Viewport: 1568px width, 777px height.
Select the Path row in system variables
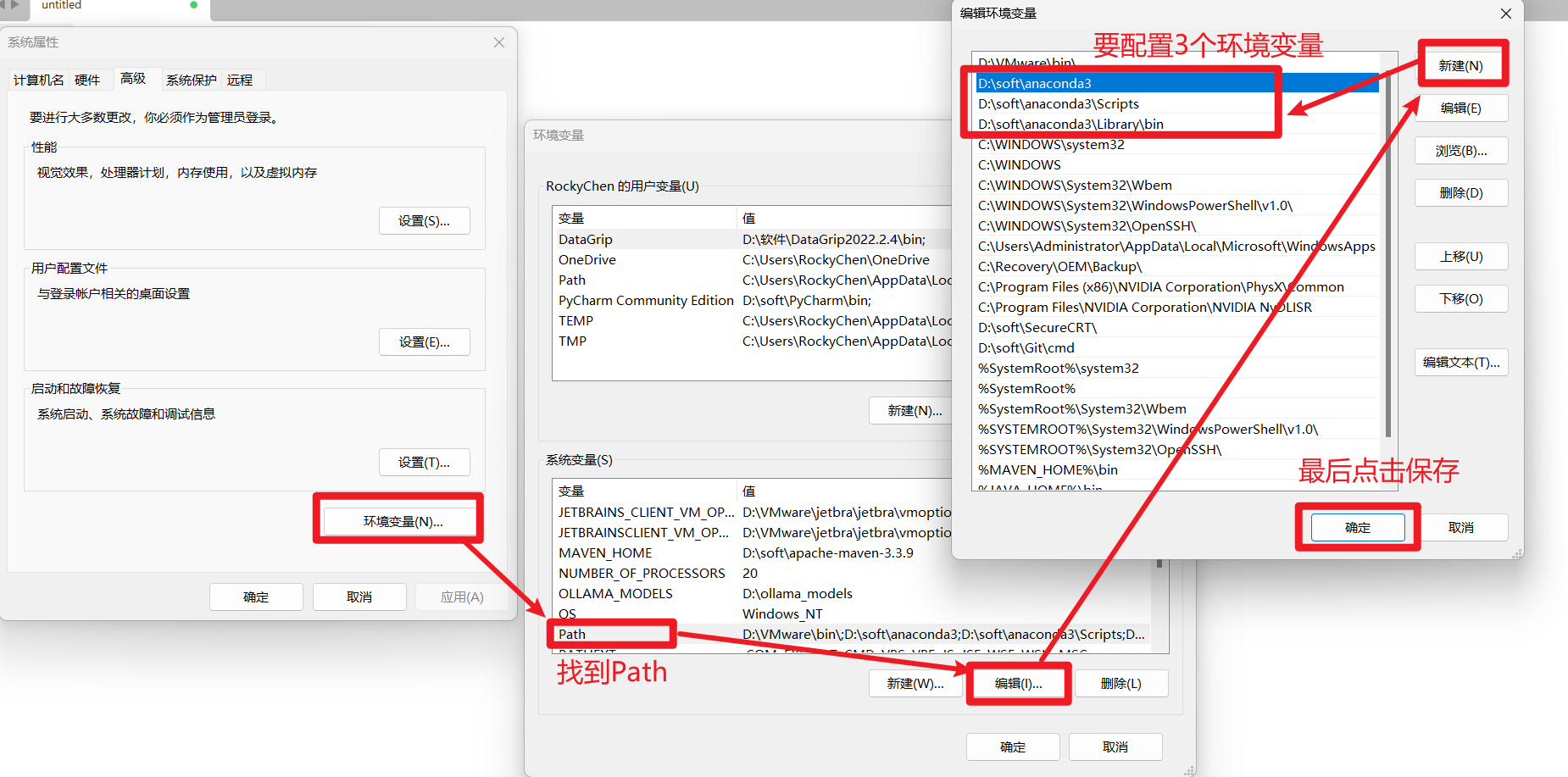tap(612, 634)
